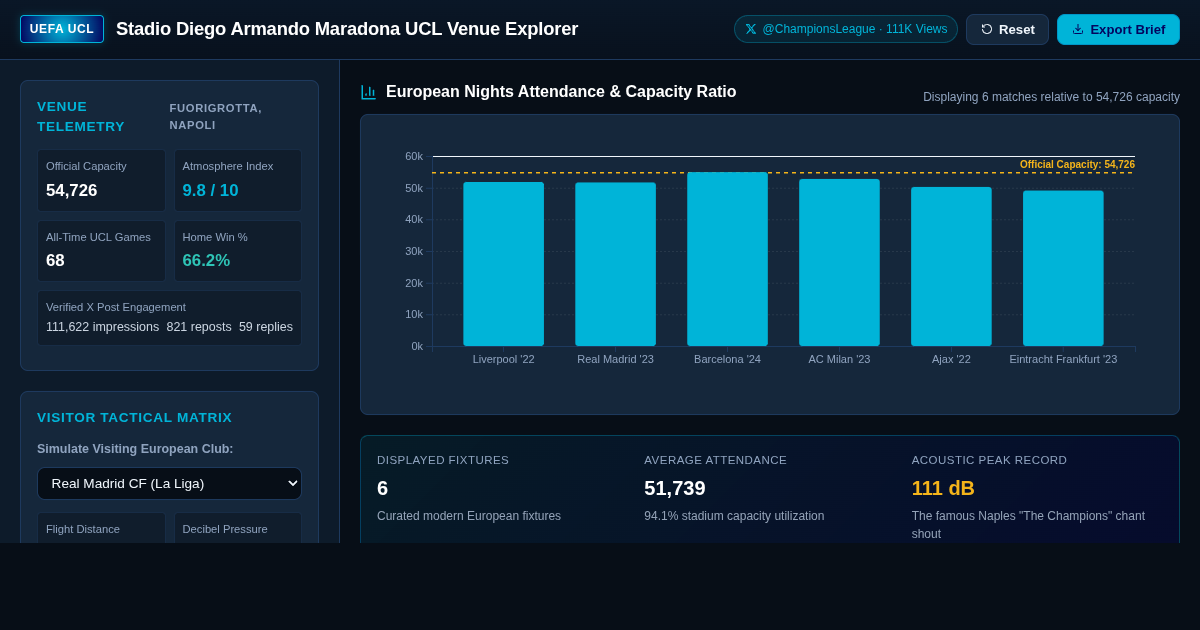The width and height of the screenshot is (1200, 630).
Task: Click the Decibel Pressure card label
Action: (x=225, y=529)
